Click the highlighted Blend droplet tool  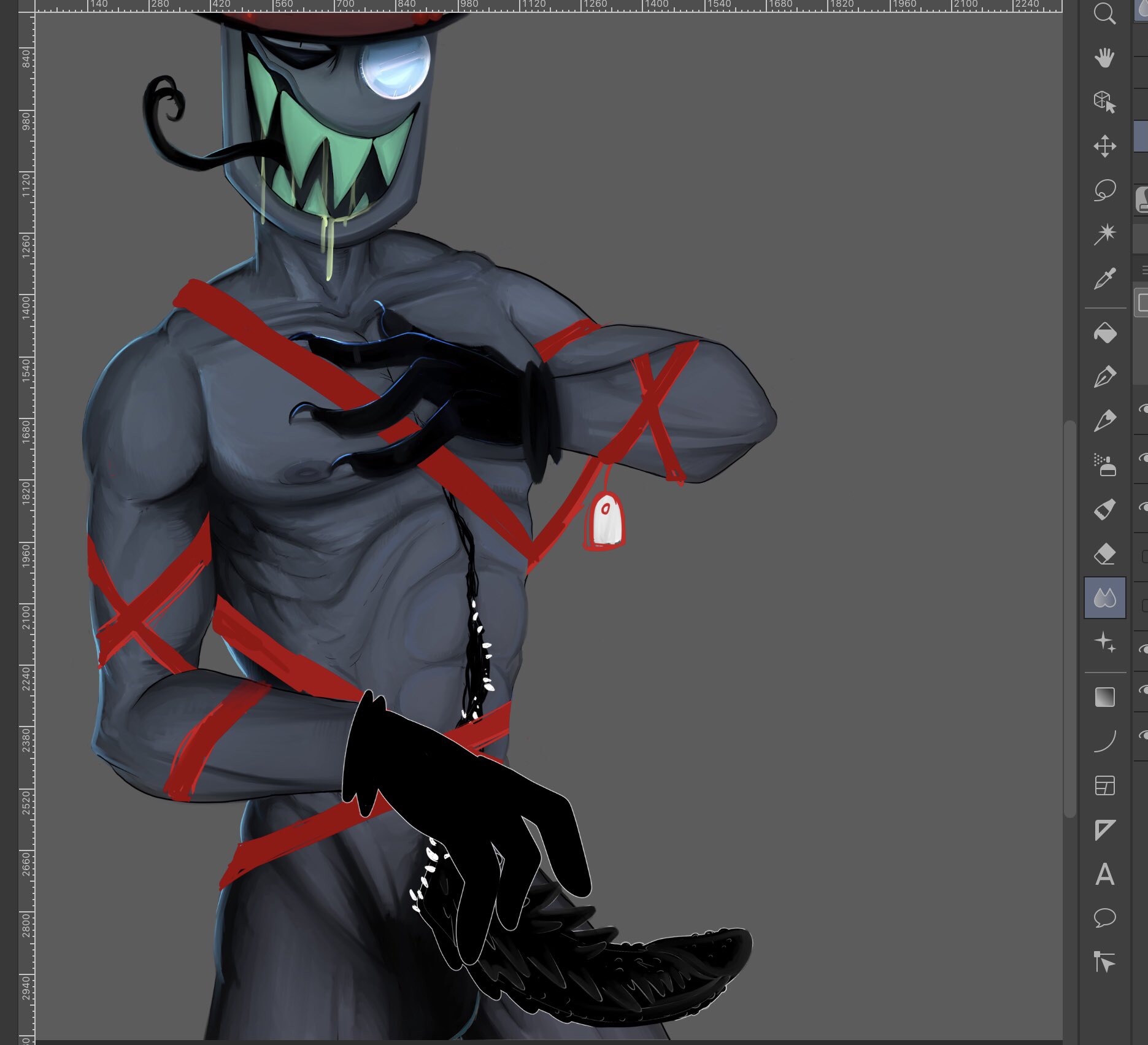1104,598
